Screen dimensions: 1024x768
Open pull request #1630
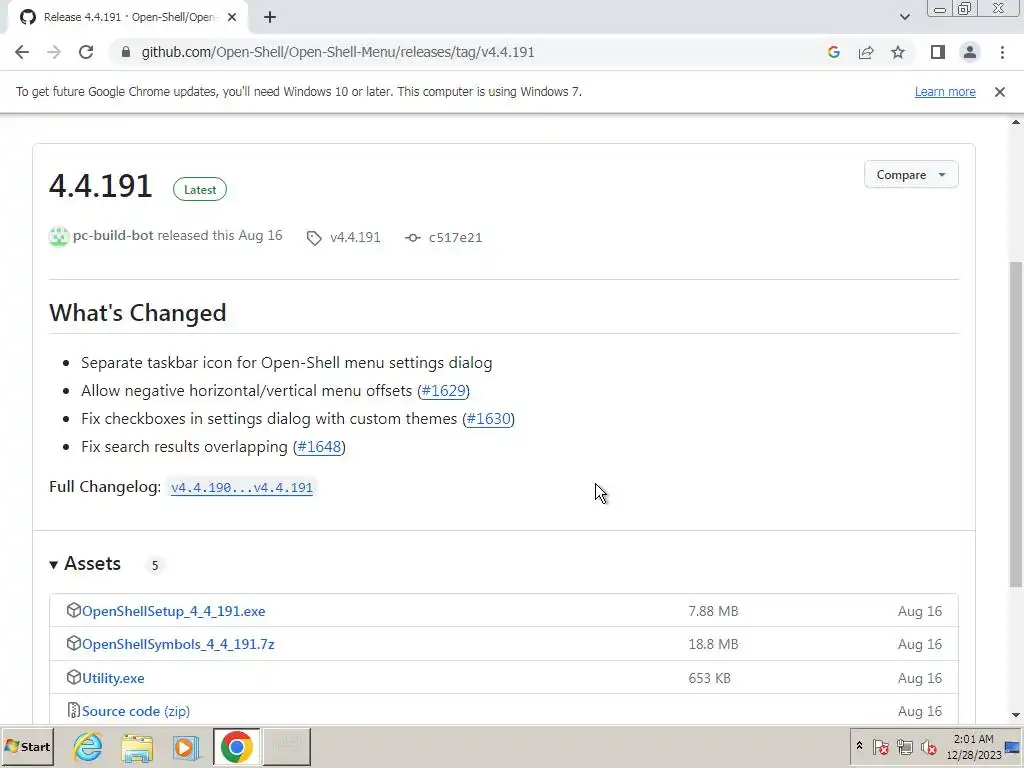tap(488, 419)
